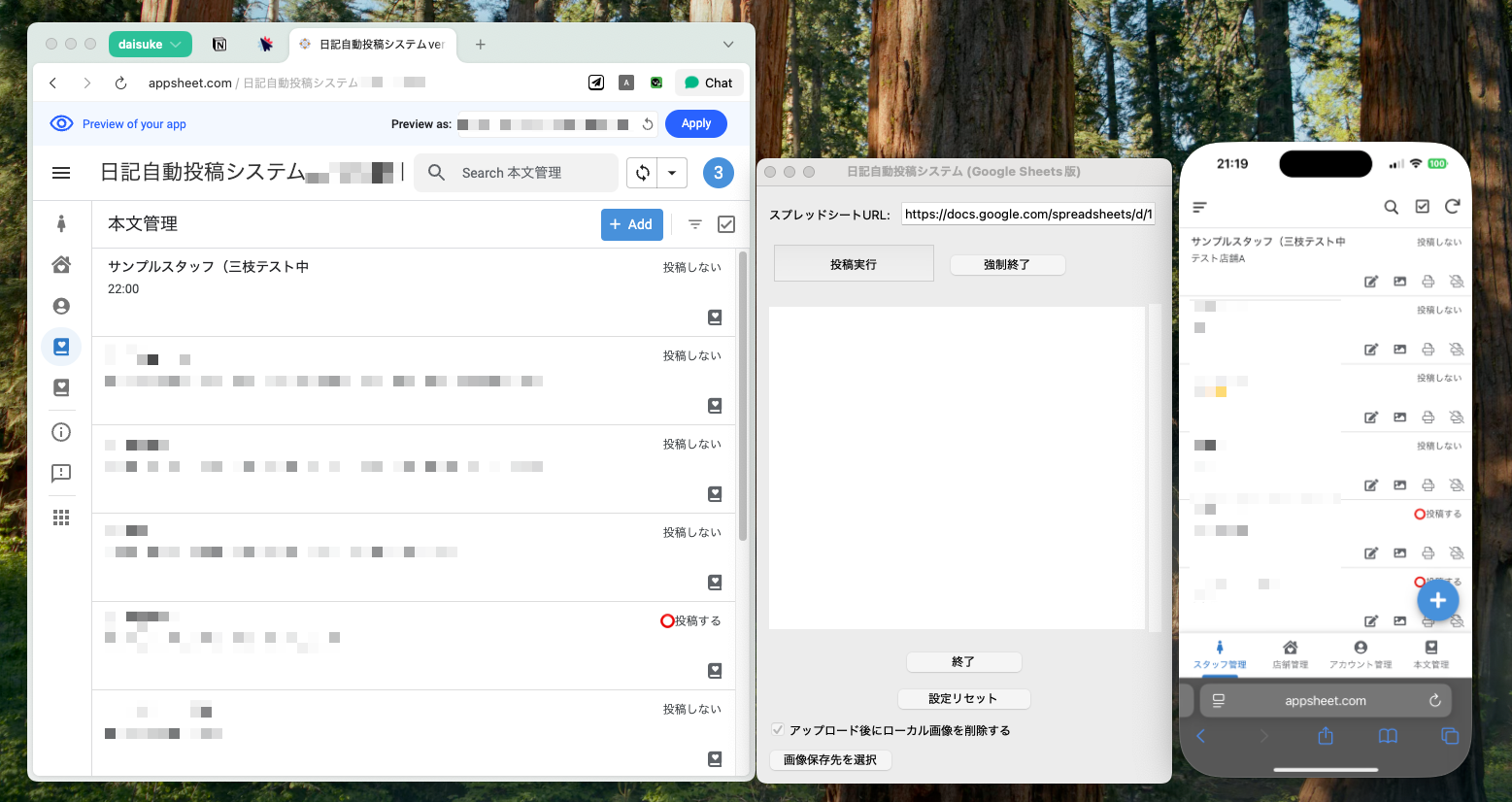Toggle アップロード後にローカル画像を削除する checkbox

[778, 730]
